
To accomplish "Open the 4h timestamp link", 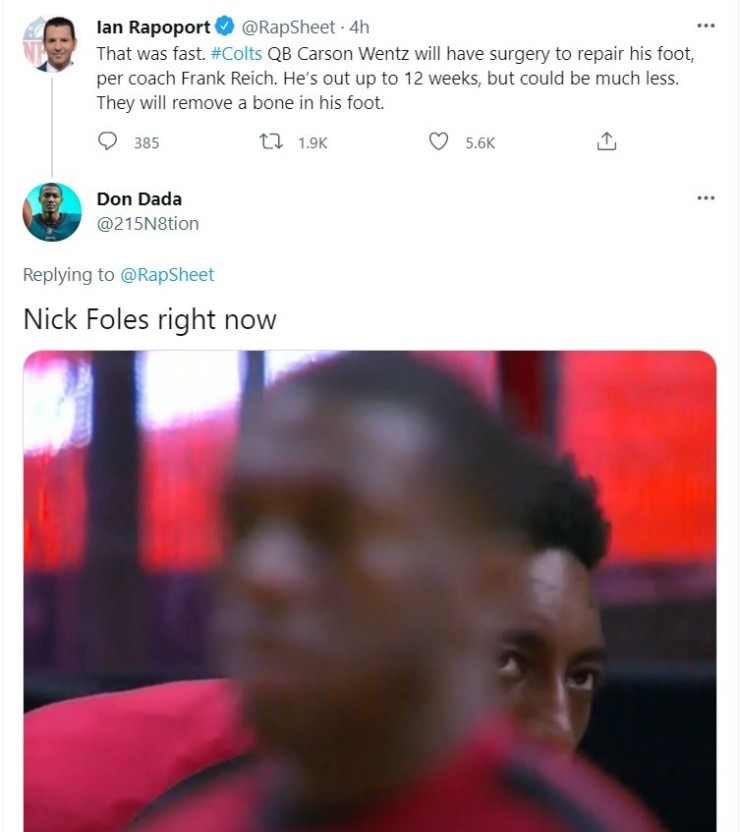I will [x=359, y=27].
